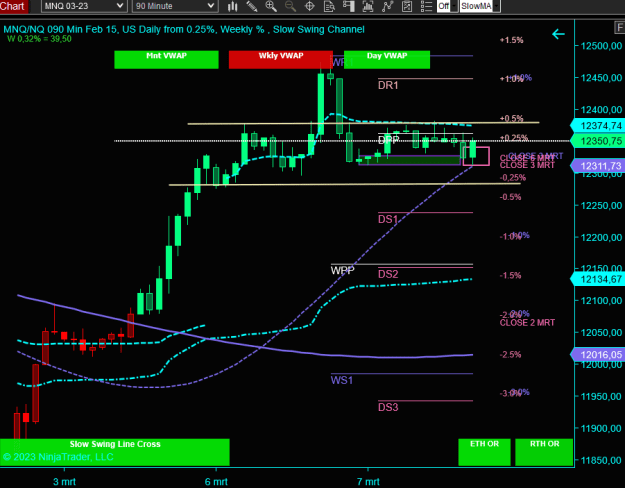Open the Data Series settings icon

(x=368, y=6)
